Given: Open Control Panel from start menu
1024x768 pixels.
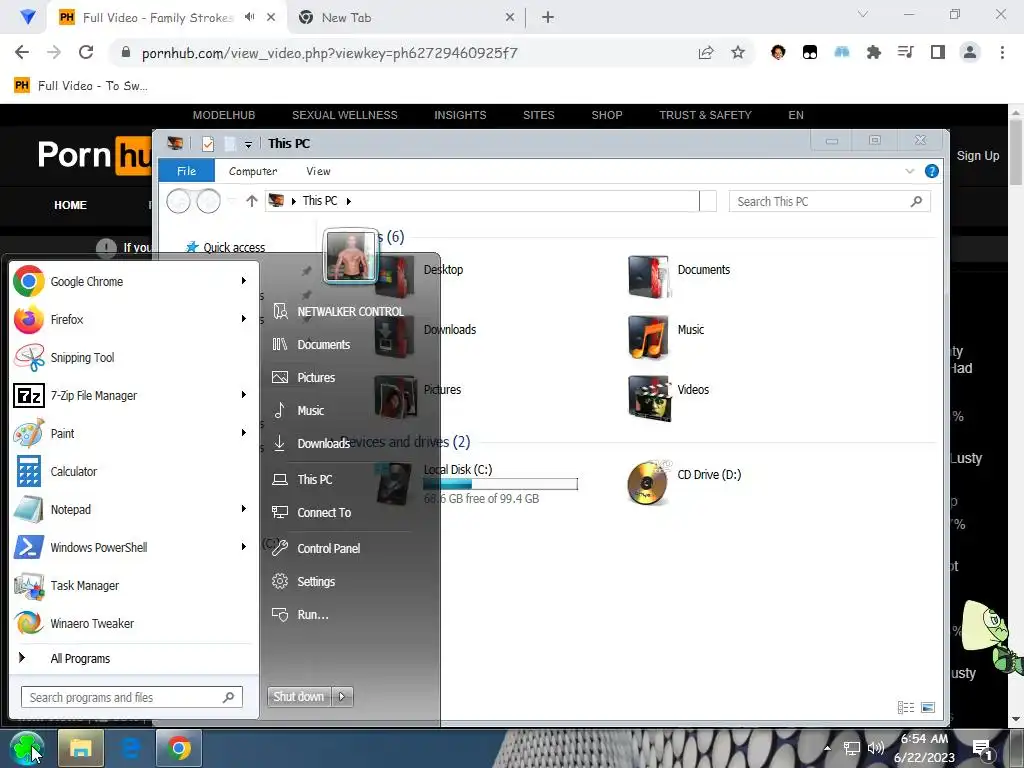Looking at the screenshot, I should pos(328,549).
